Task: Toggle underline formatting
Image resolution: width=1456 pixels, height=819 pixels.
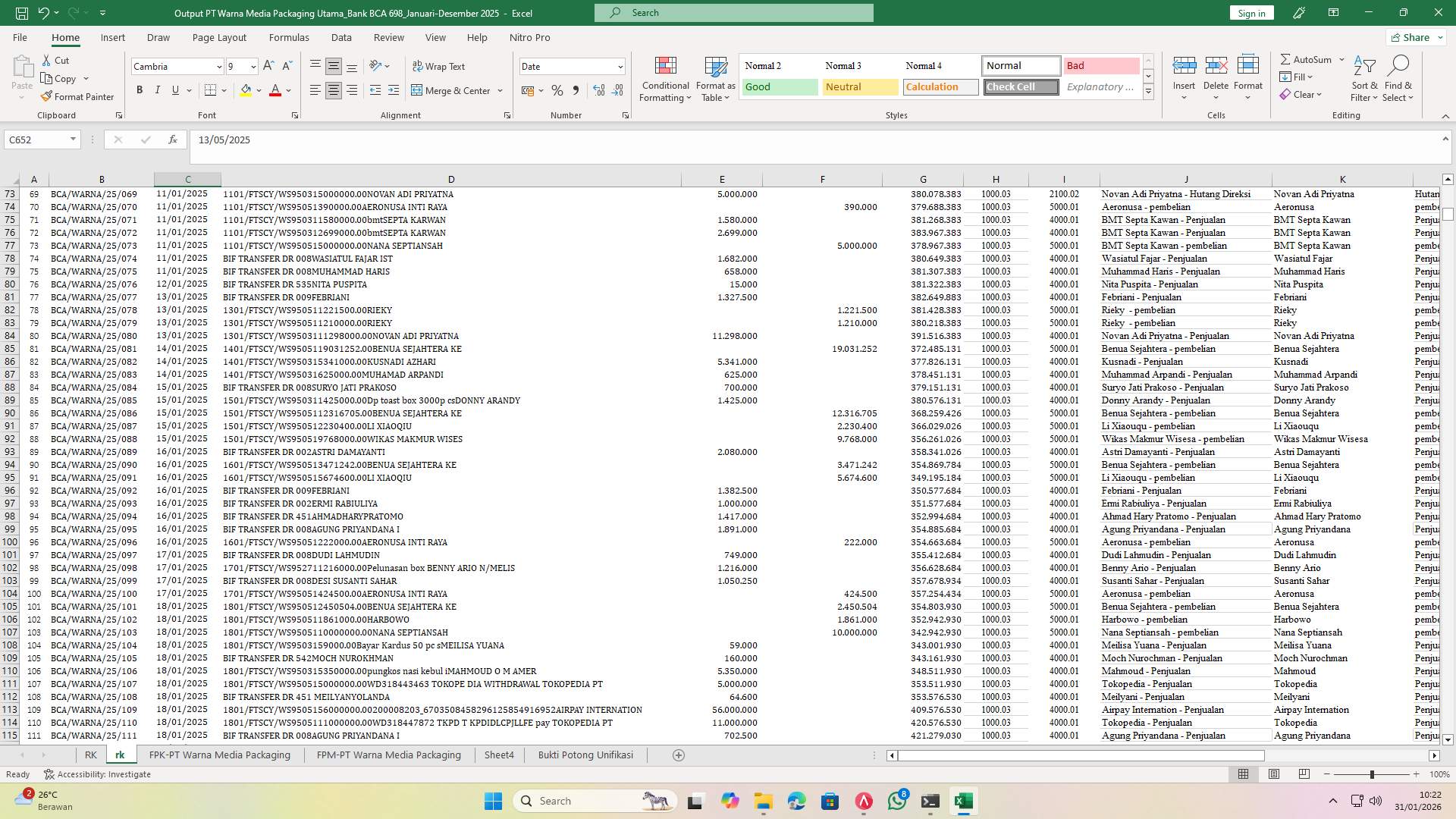Action: pos(174,89)
